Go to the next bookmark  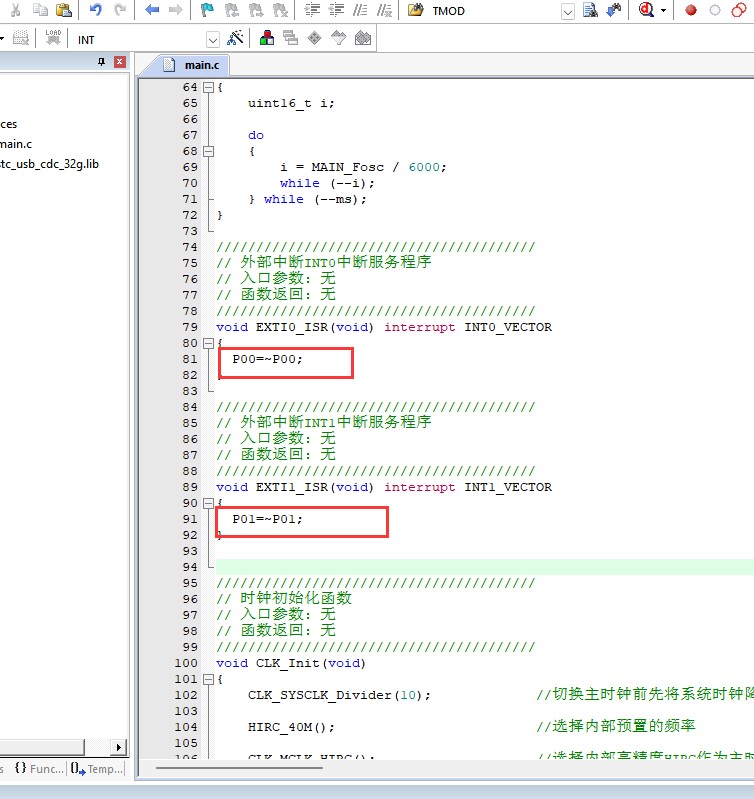pos(256,10)
